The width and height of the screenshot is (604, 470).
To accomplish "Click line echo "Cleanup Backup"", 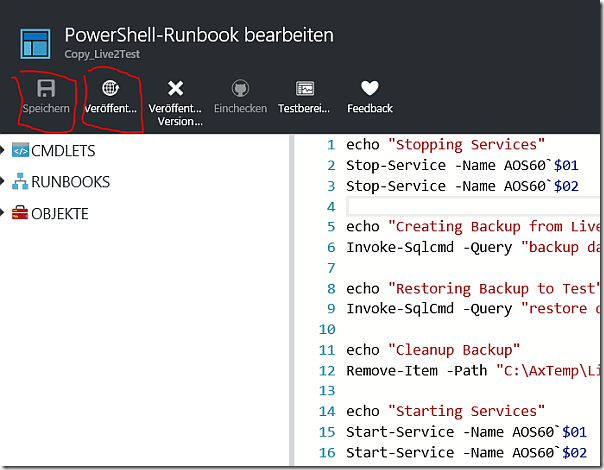I will click(x=433, y=350).
